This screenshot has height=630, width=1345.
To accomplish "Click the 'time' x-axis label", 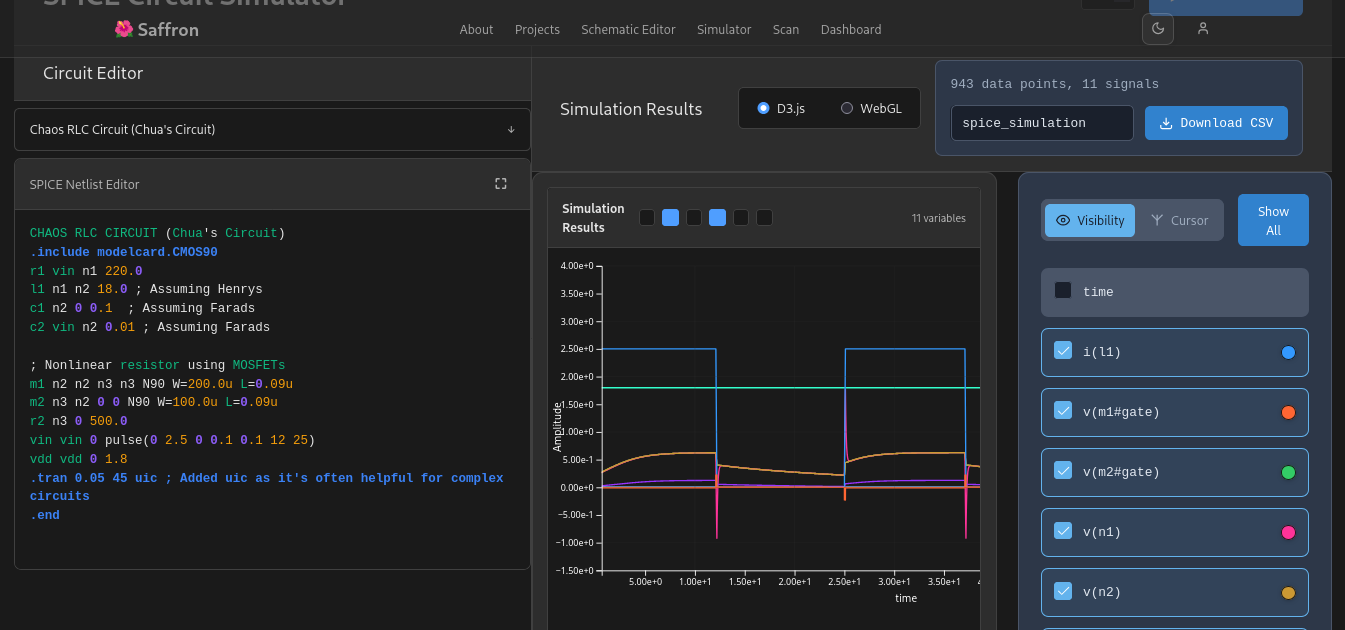I will (906, 598).
